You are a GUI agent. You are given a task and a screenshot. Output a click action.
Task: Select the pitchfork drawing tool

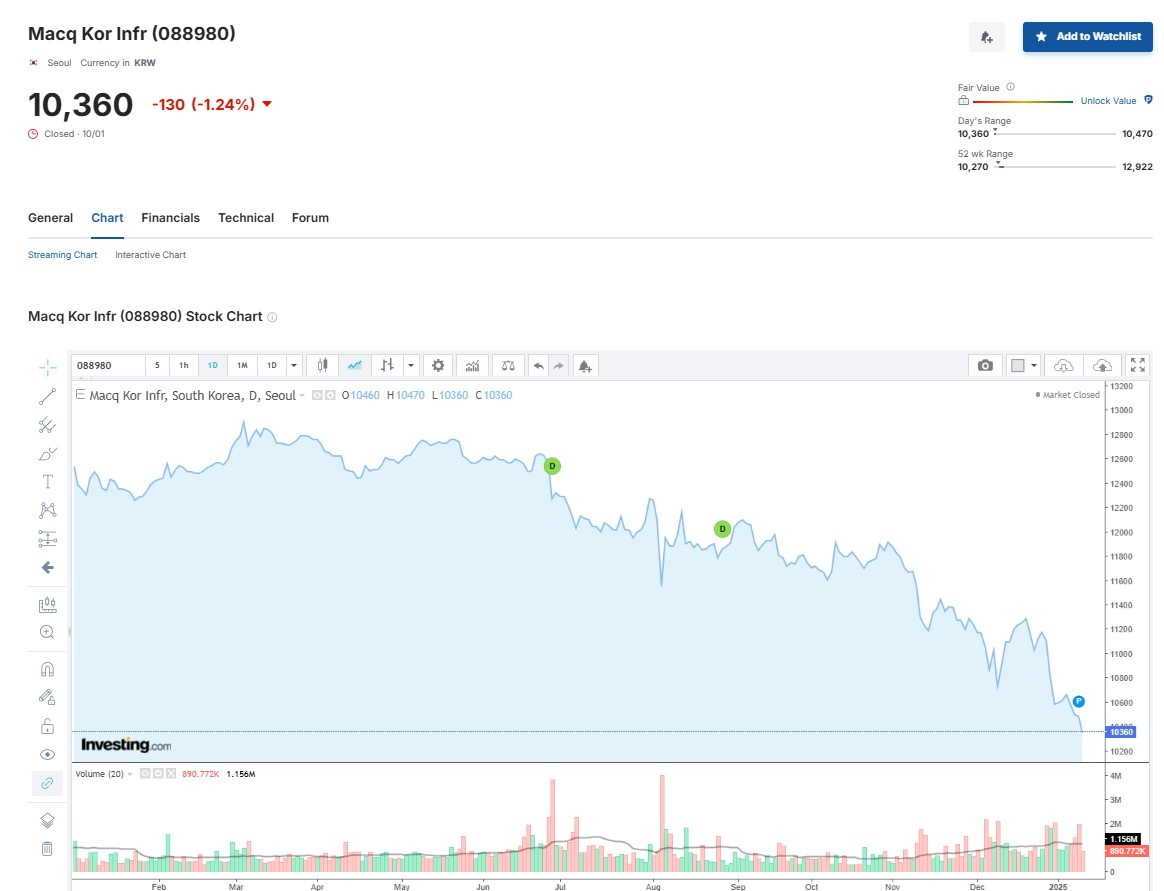click(48, 425)
